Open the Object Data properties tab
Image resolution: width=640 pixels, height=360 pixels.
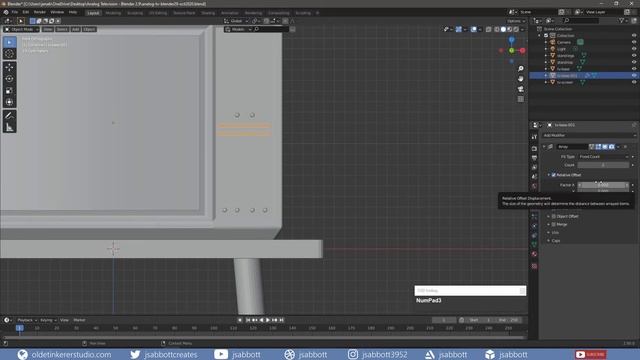tap(534, 244)
